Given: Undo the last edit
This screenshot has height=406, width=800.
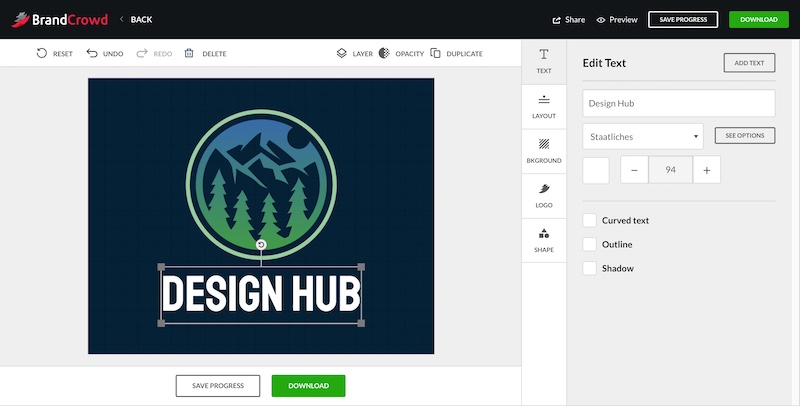Looking at the screenshot, I should (x=93, y=53).
